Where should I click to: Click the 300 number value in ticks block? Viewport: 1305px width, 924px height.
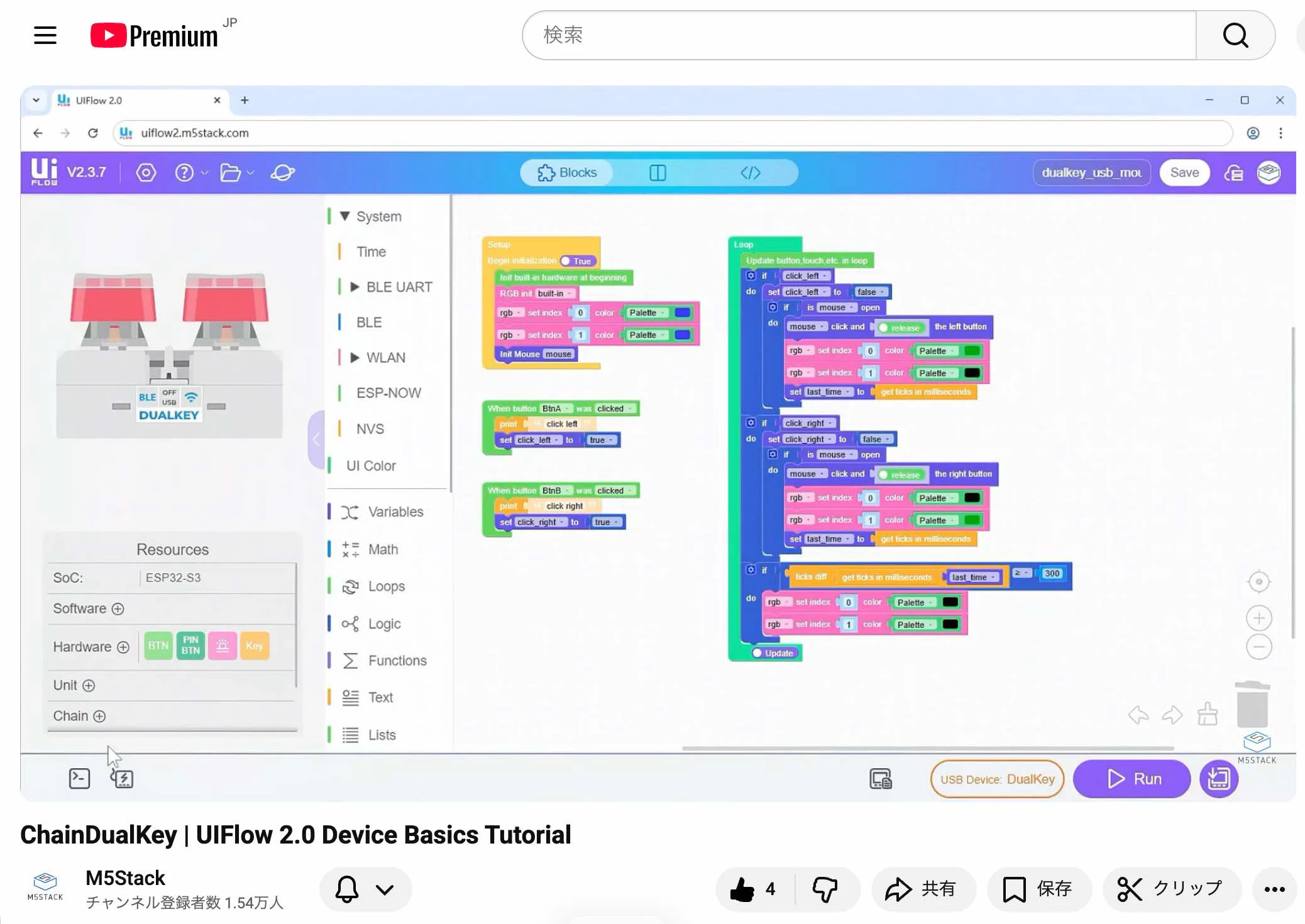coord(1052,573)
